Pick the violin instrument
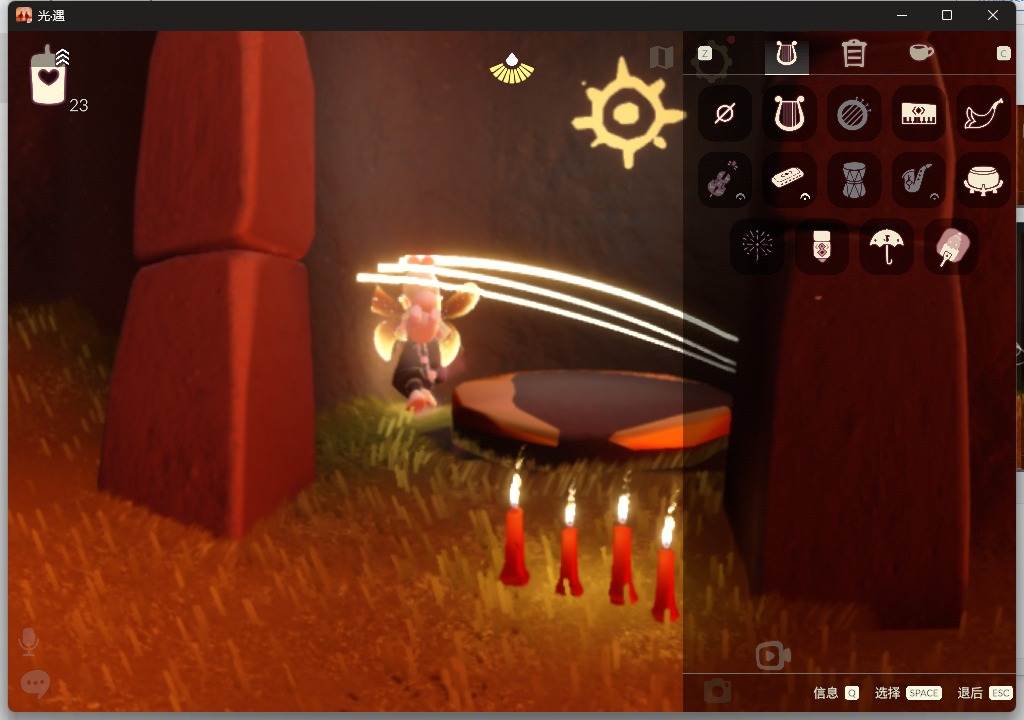Viewport: 1024px width, 720px height. (x=724, y=180)
